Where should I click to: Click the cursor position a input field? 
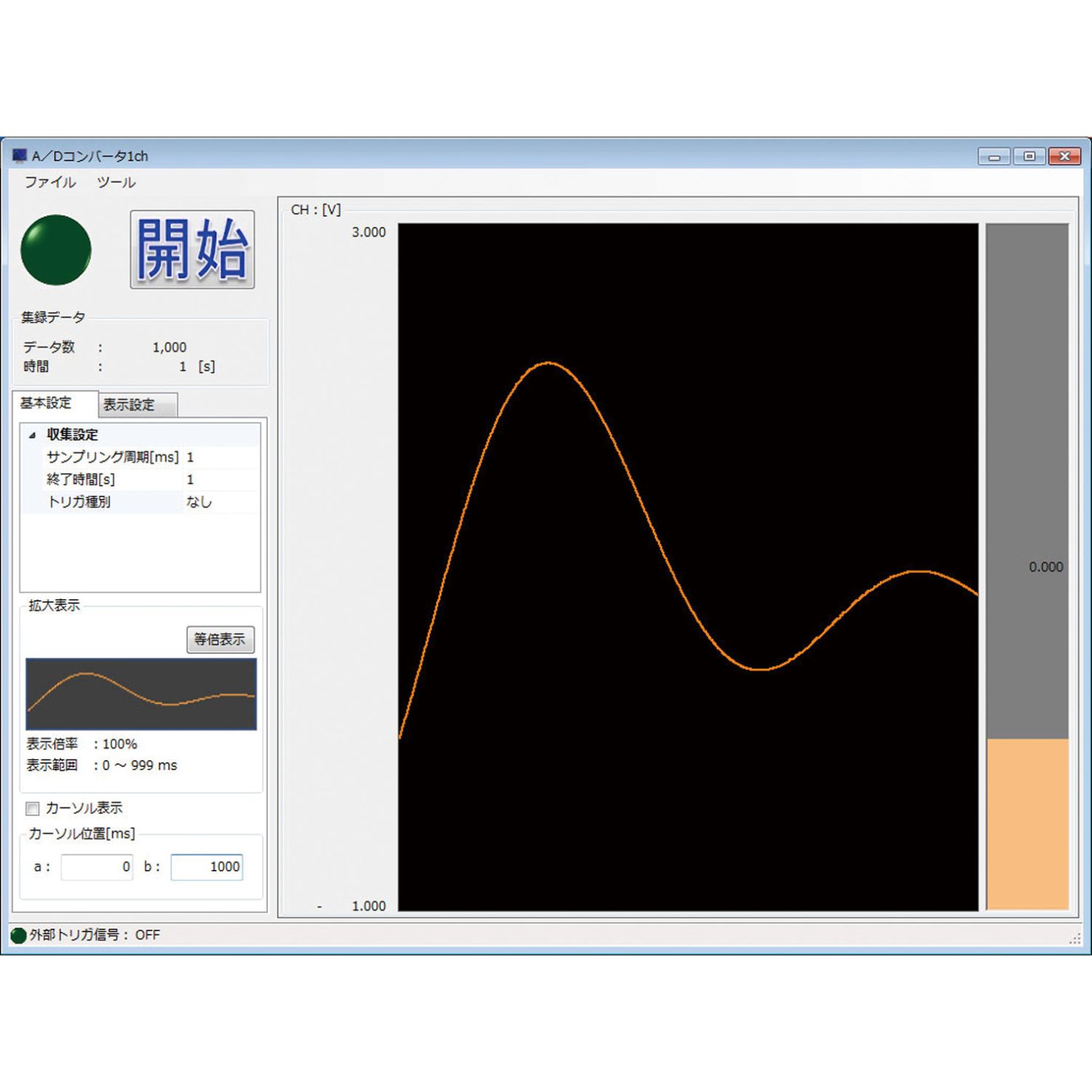pos(97,867)
